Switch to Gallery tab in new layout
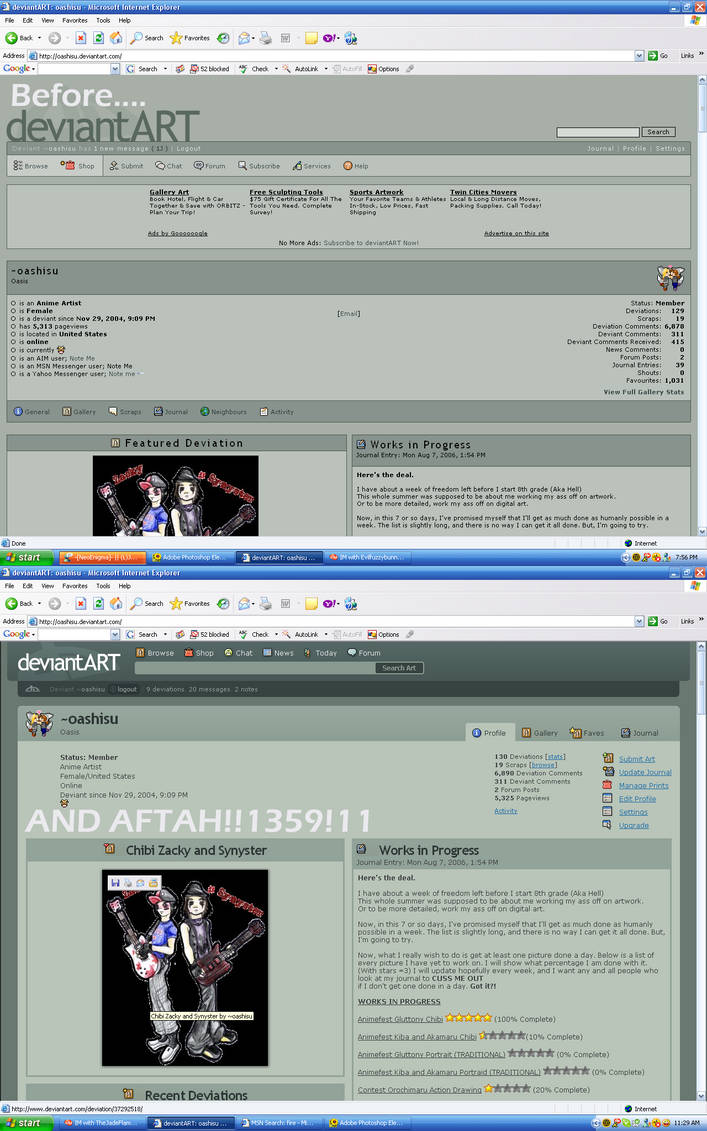Viewport: 707px width, 1131px height. click(539, 733)
